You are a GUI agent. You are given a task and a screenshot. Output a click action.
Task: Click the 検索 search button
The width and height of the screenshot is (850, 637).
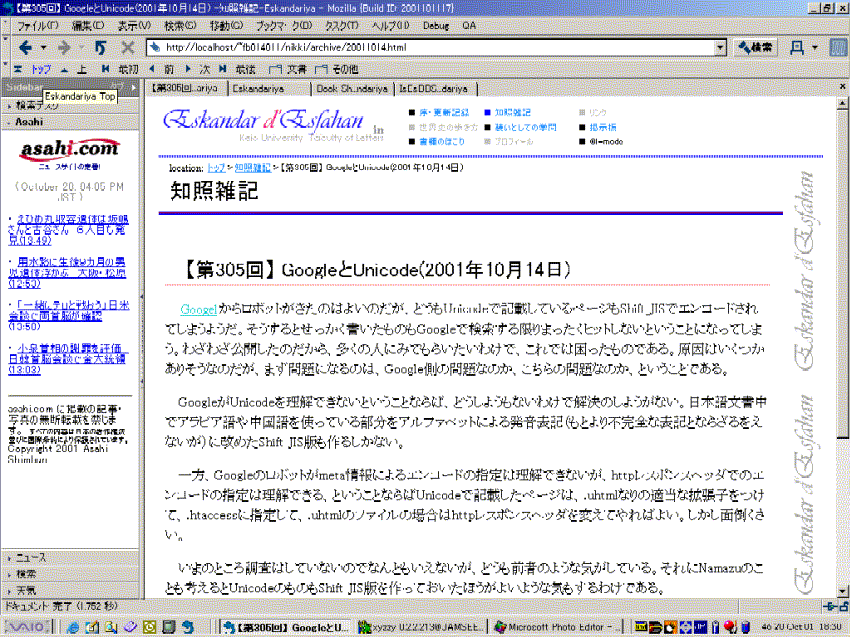click(x=755, y=48)
